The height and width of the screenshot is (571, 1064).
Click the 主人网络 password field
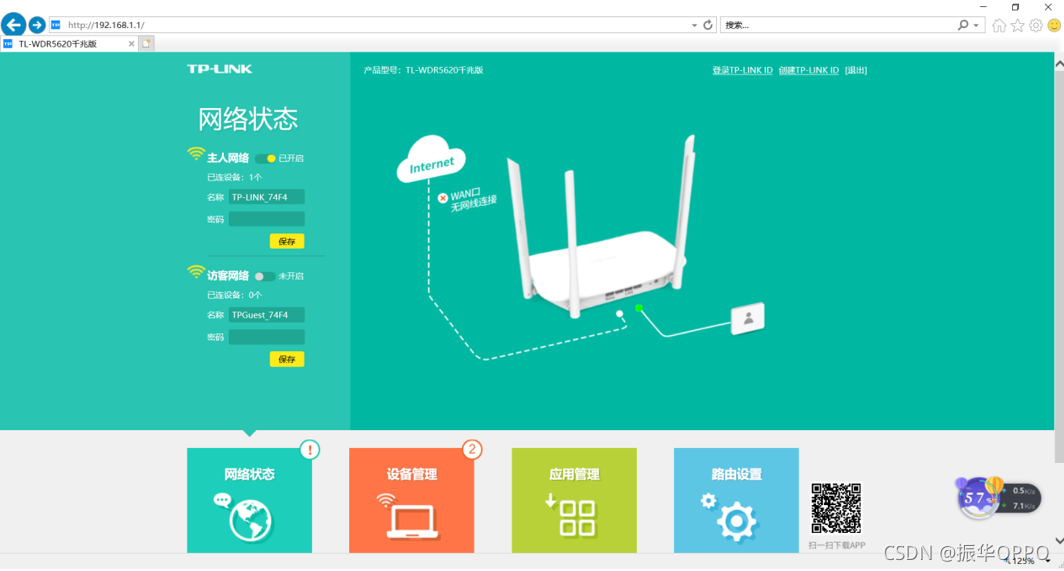click(266, 219)
